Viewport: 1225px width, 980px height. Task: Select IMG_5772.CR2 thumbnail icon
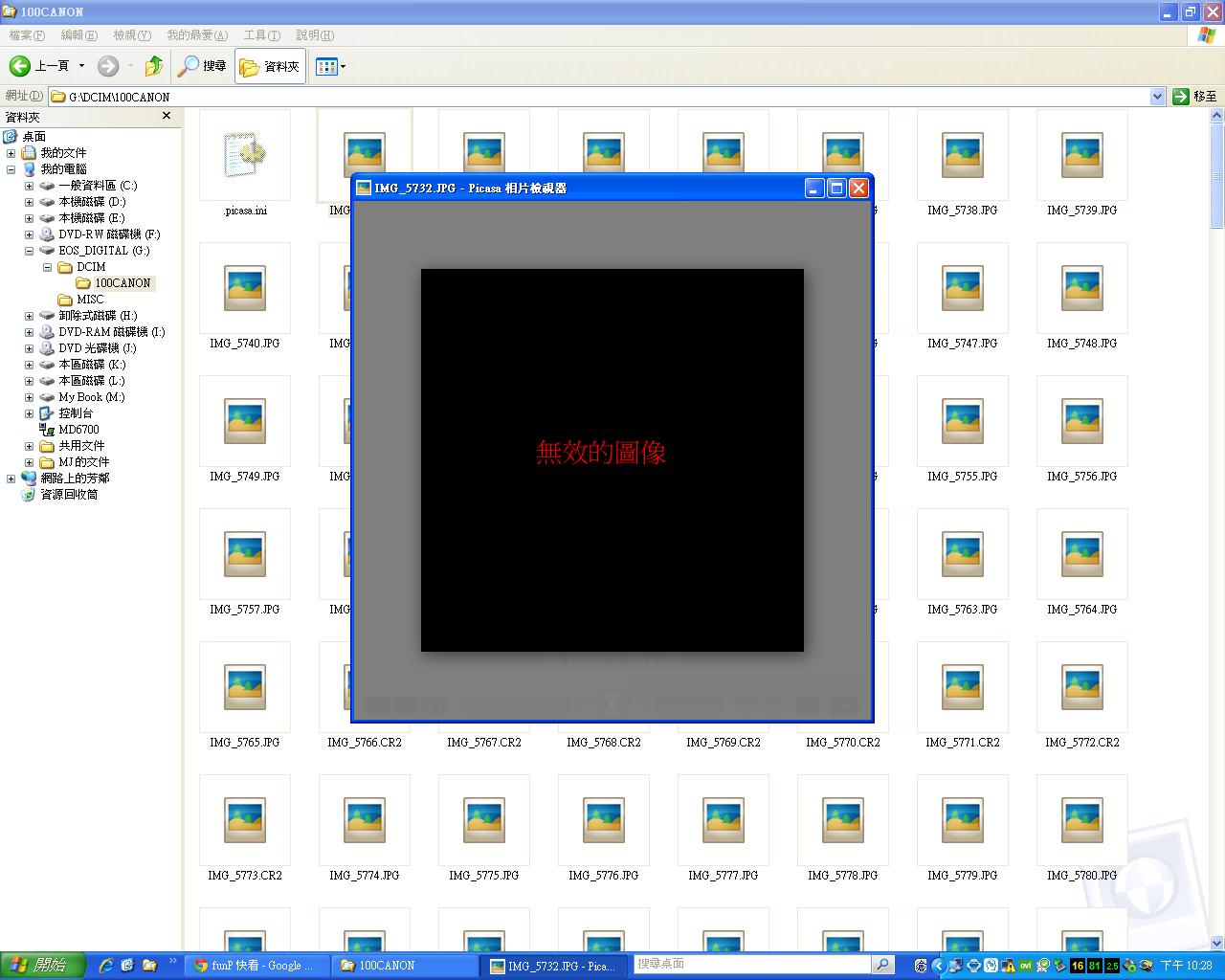pos(1082,687)
